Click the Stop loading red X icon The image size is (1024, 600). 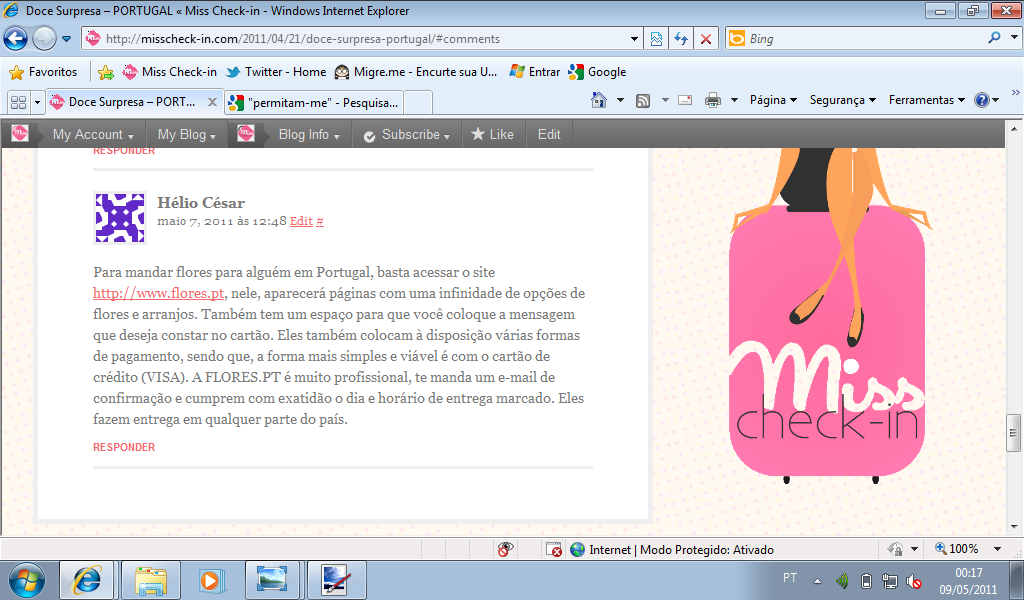click(x=706, y=39)
